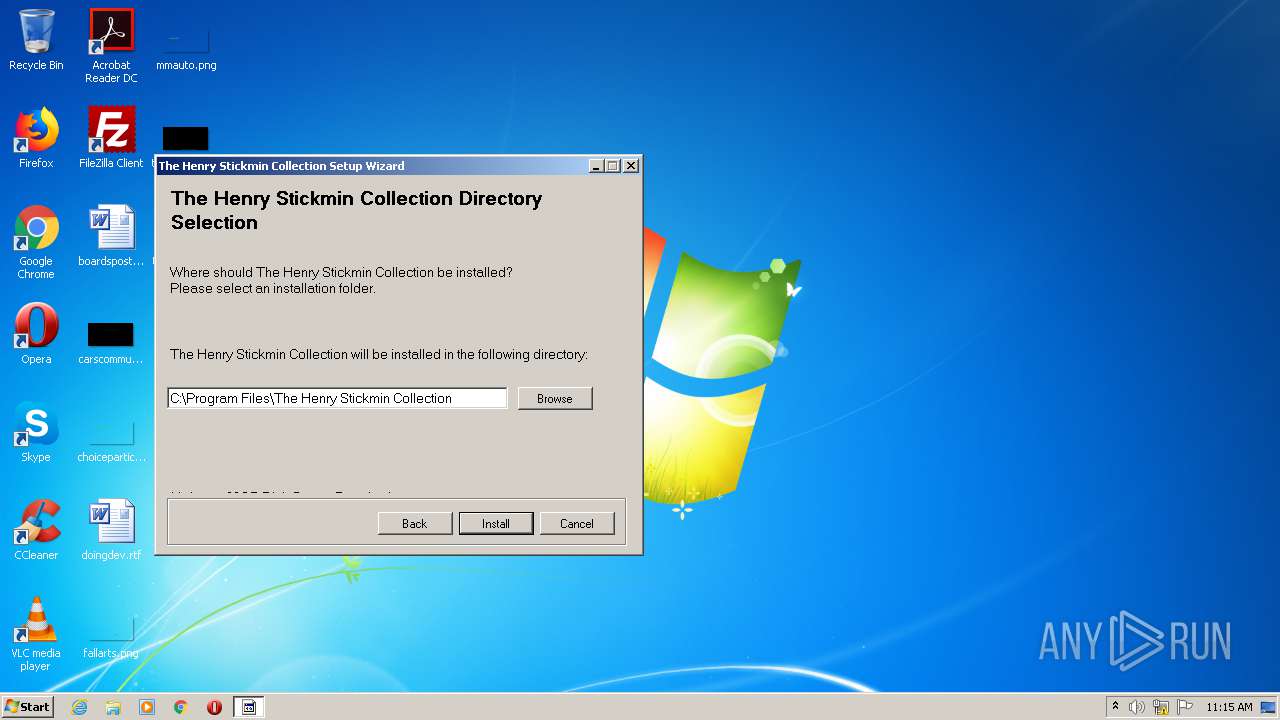This screenshot has width=1280, height=720.
Task: Open Action Center flag icon
Action: click(x=1185, y=707)
